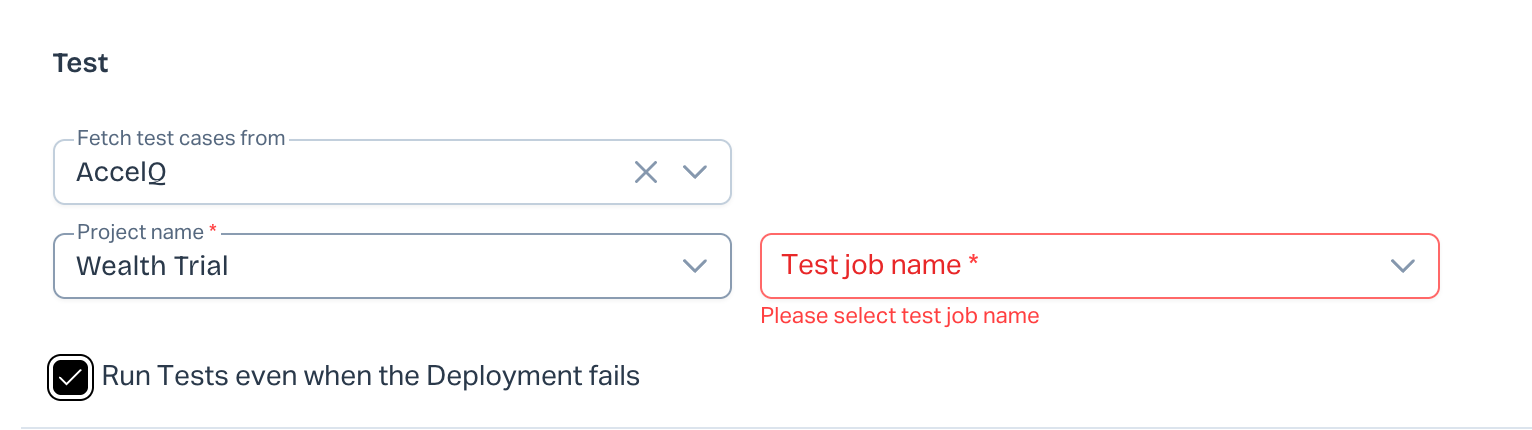Click the Test job name chevron arrow

[x=1402, y=266]
